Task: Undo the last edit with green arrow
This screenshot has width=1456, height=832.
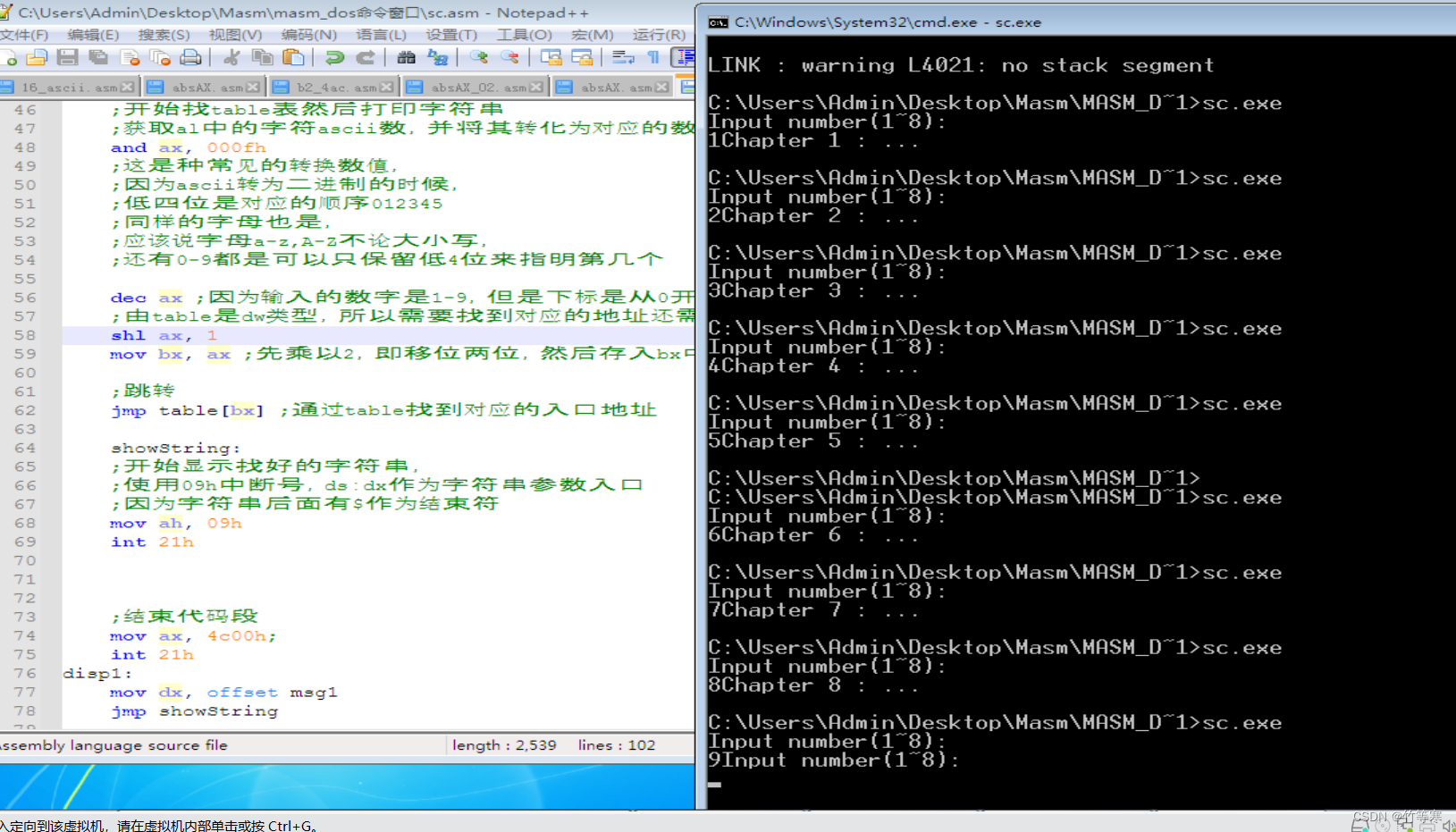Action: click(x=334, y=58)
